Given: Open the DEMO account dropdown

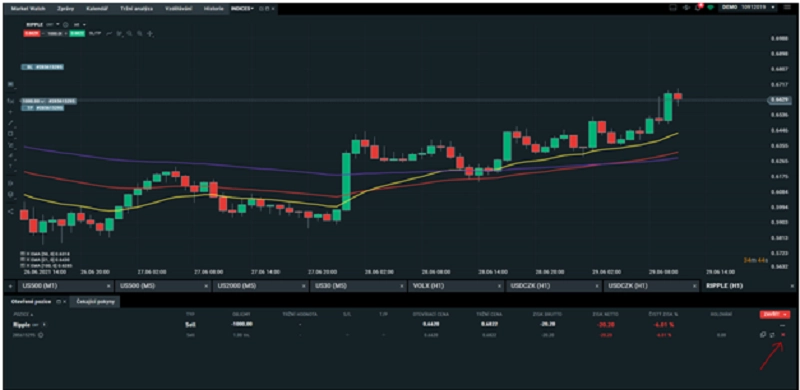Looking at the screenshot, I should 748,7.
